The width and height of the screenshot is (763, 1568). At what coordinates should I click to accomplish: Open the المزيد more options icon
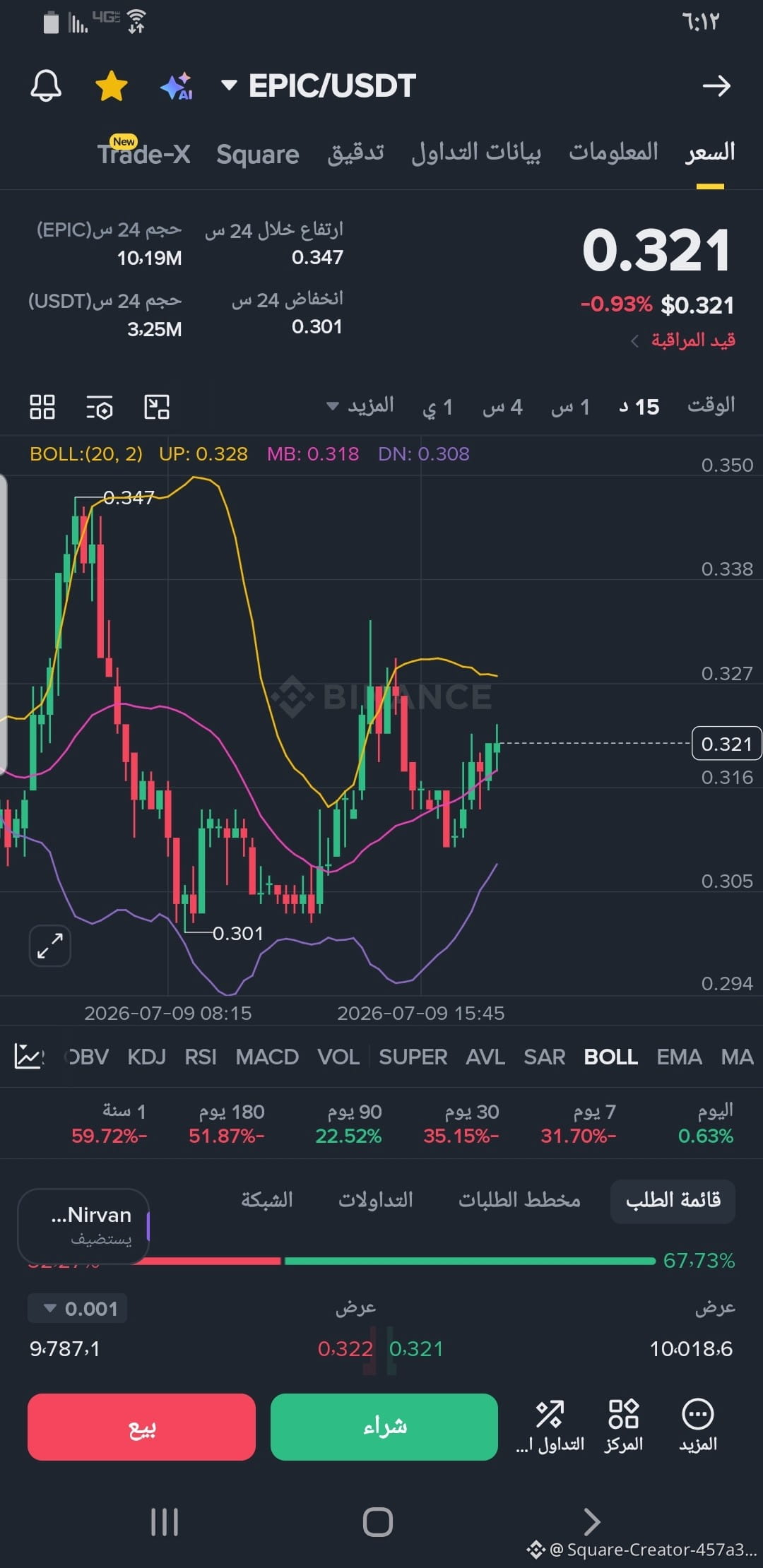(x=698, y=1426)
